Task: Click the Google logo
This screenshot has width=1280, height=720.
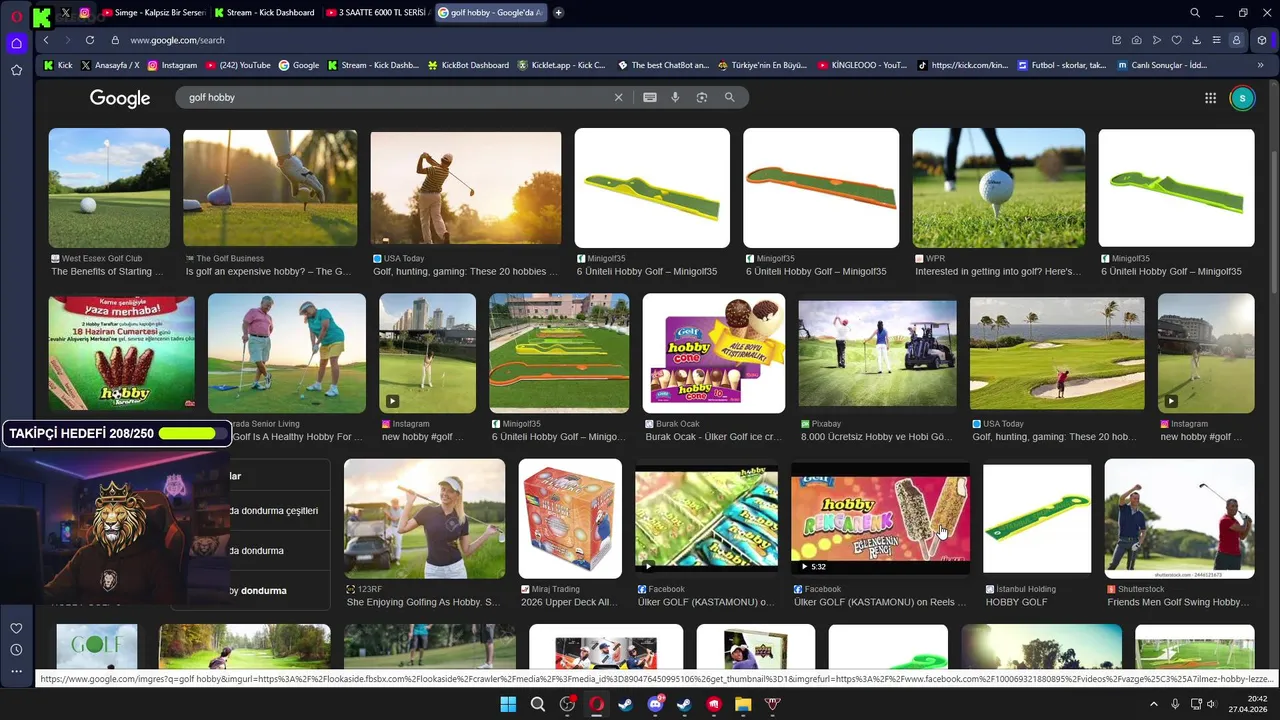Action: (120, 98)
